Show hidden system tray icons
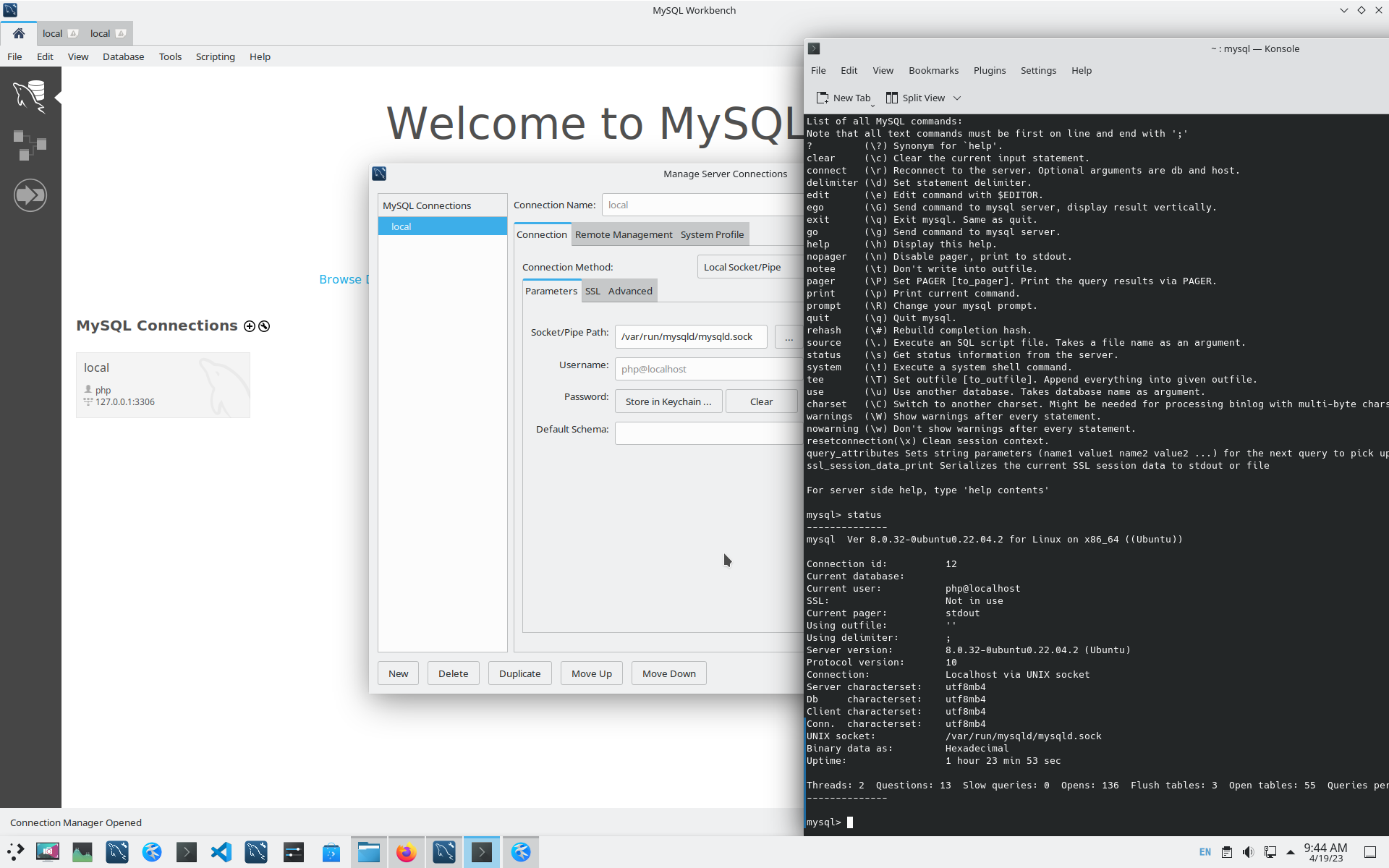 (1291, 852)
